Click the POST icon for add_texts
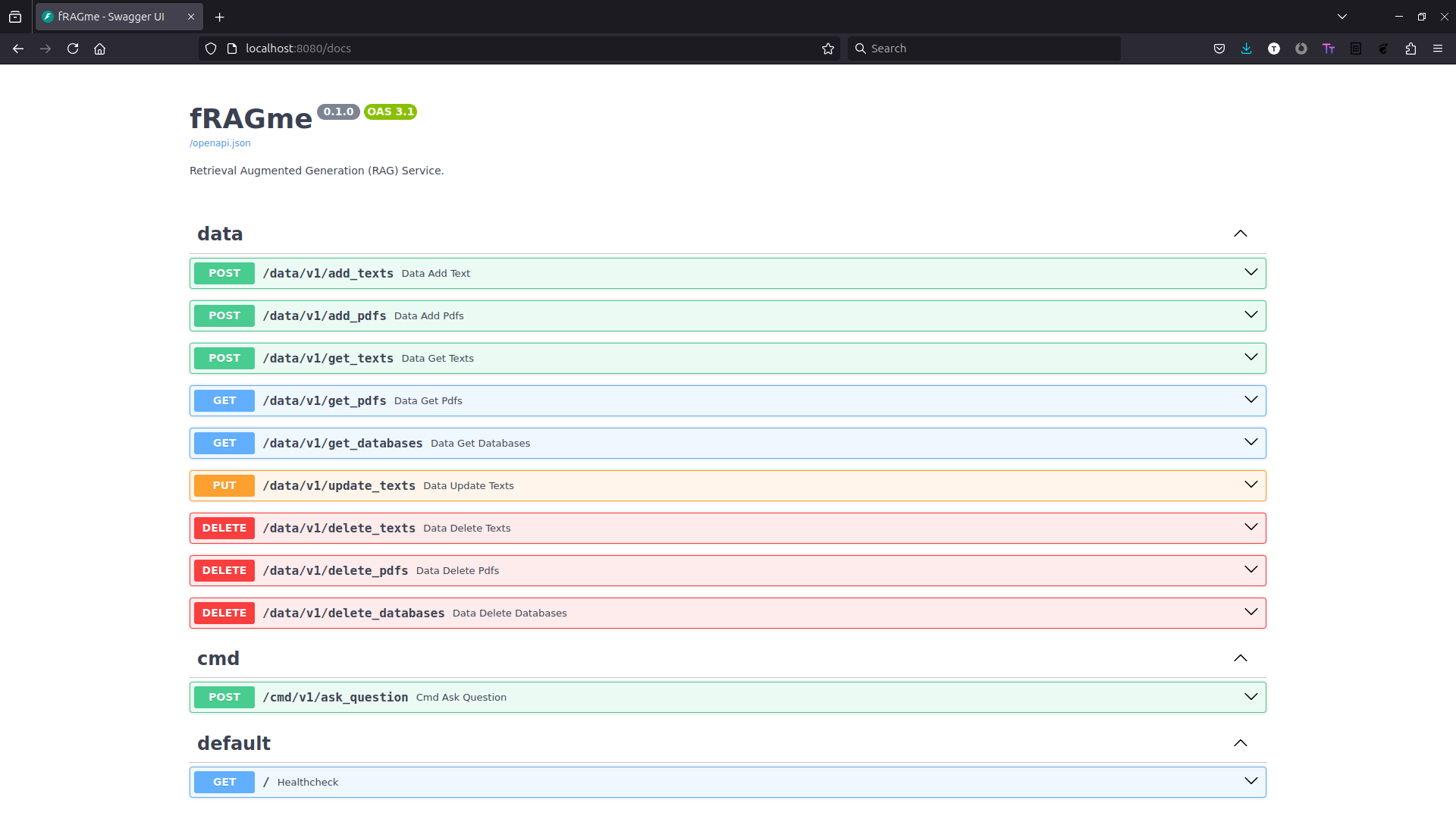Image resolution: width=1456 pixels, height=819 pixels. tap(224, 273)
